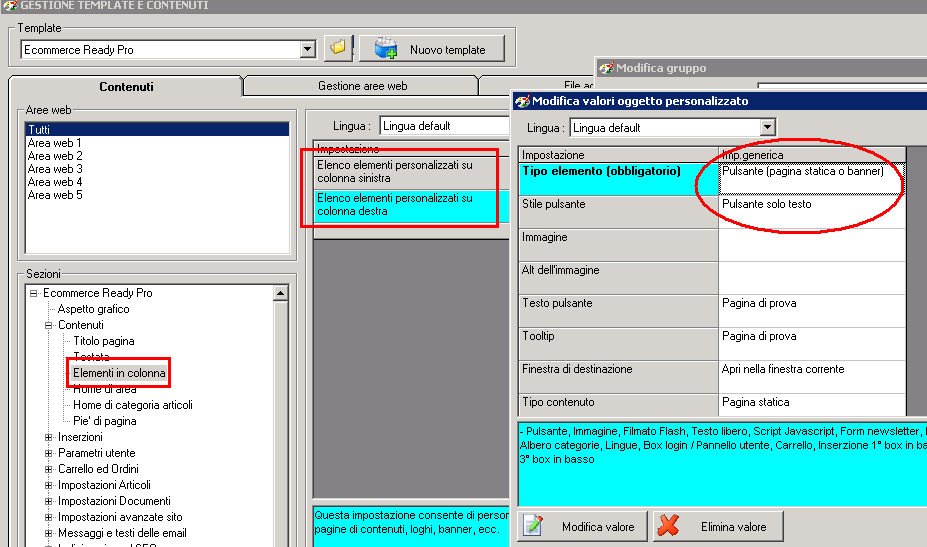Open template folder icon button

338,48
